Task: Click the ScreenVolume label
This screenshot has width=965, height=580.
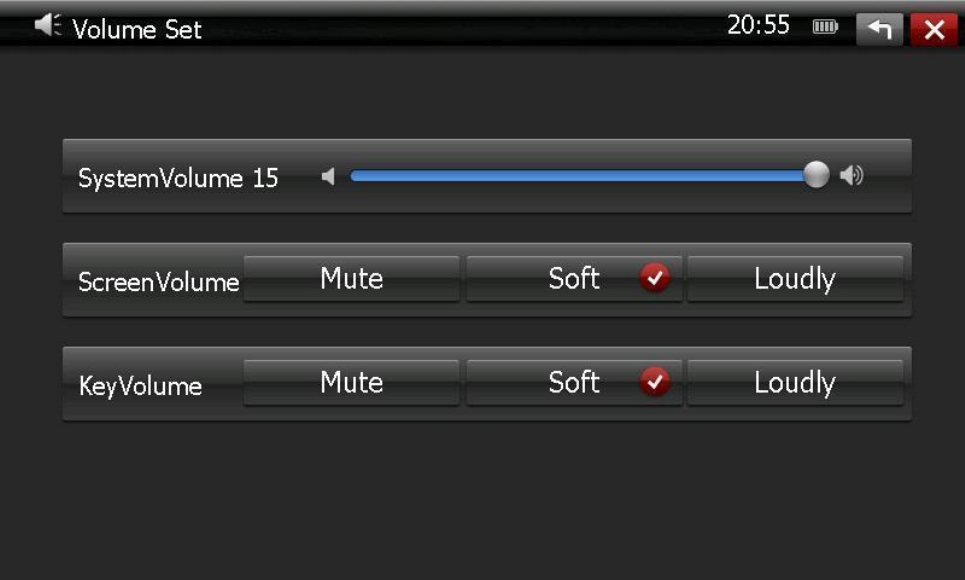Action: (158, 282)
